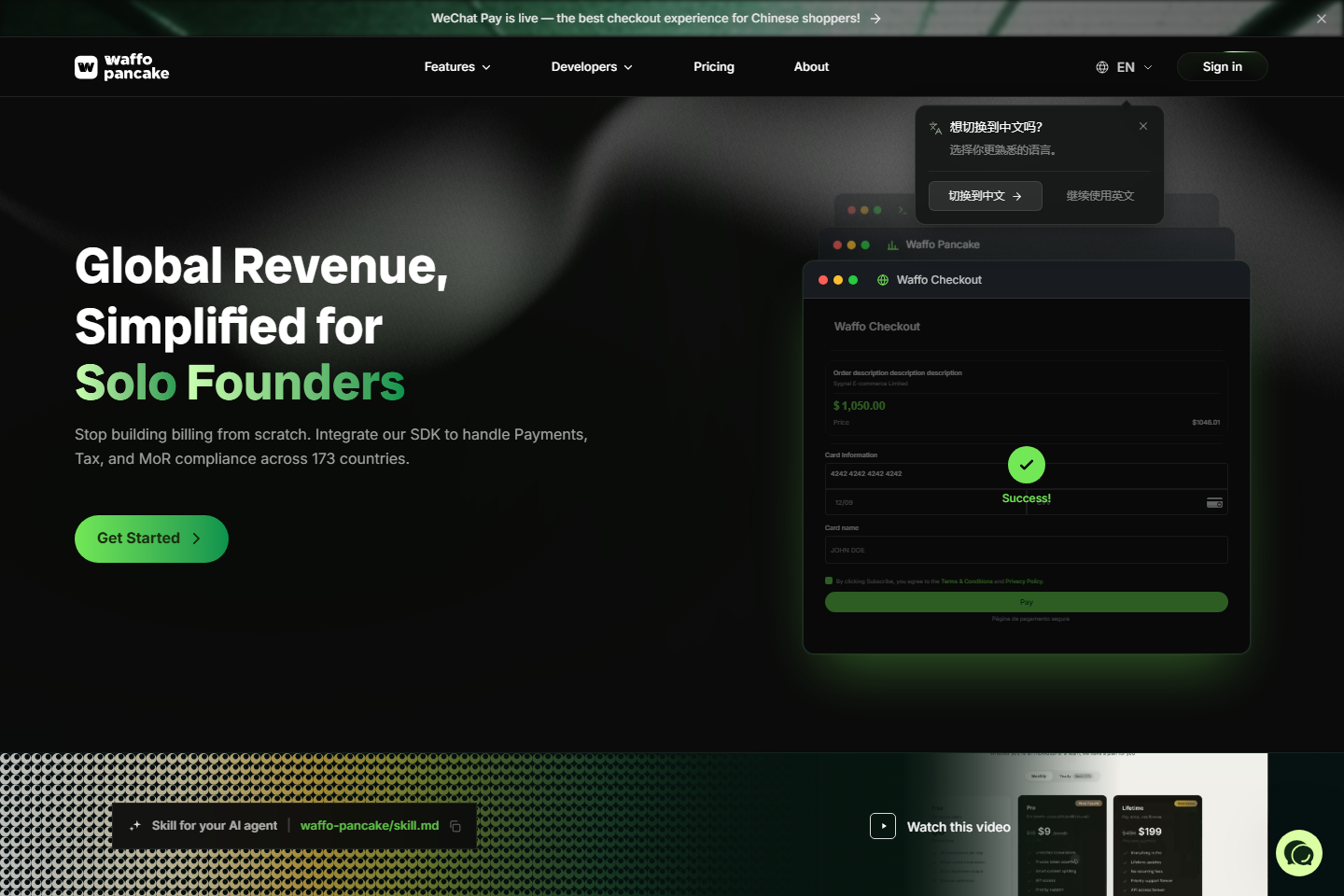Click the globe language icon
1344x896 pixels.
click(1102, 67)
